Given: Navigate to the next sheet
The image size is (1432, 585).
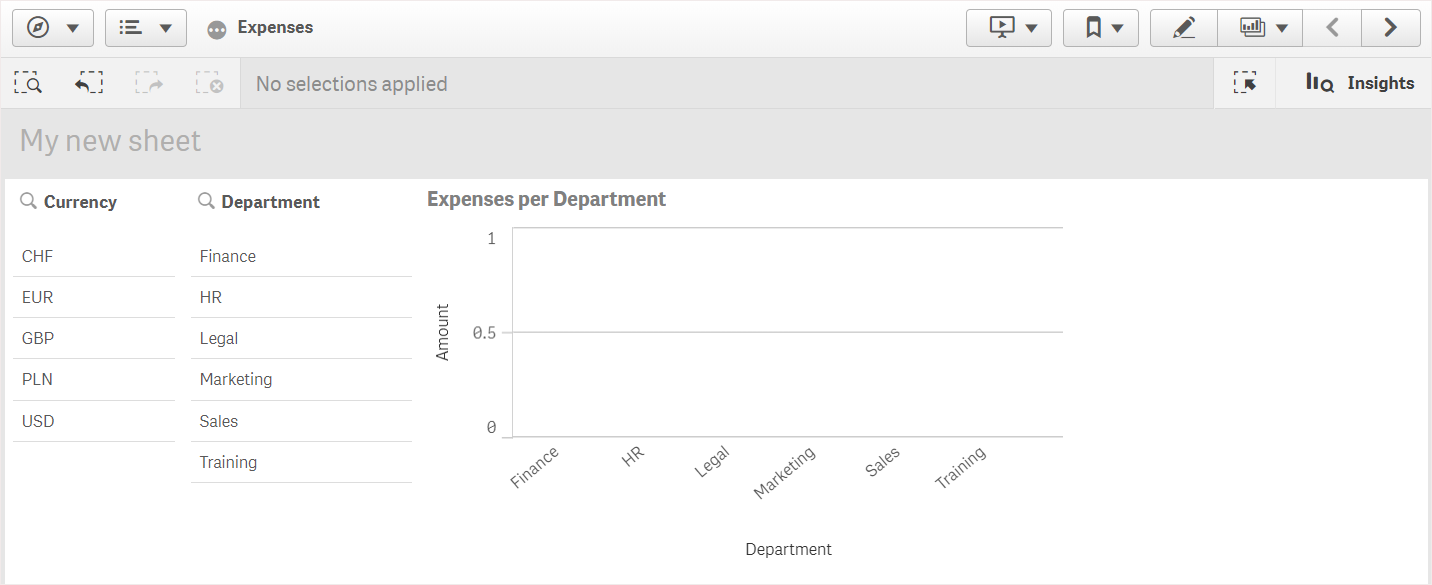Looking at the screenshot, I should (1390, 27).
